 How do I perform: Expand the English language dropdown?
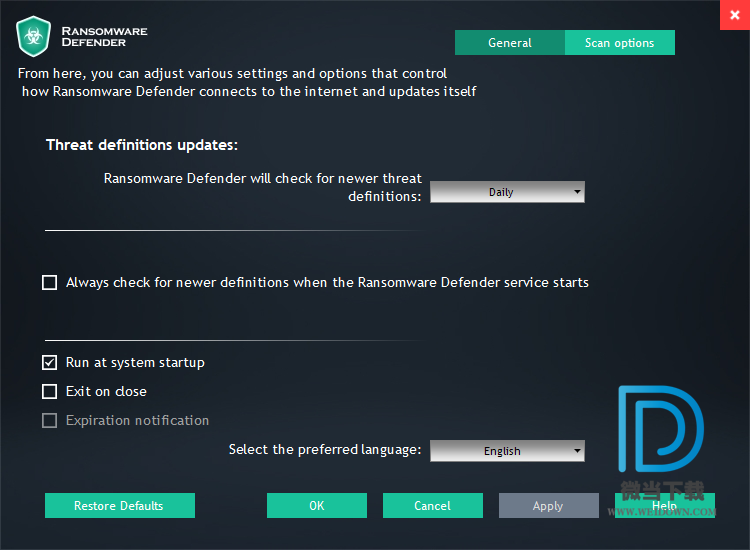coord(507,451)
